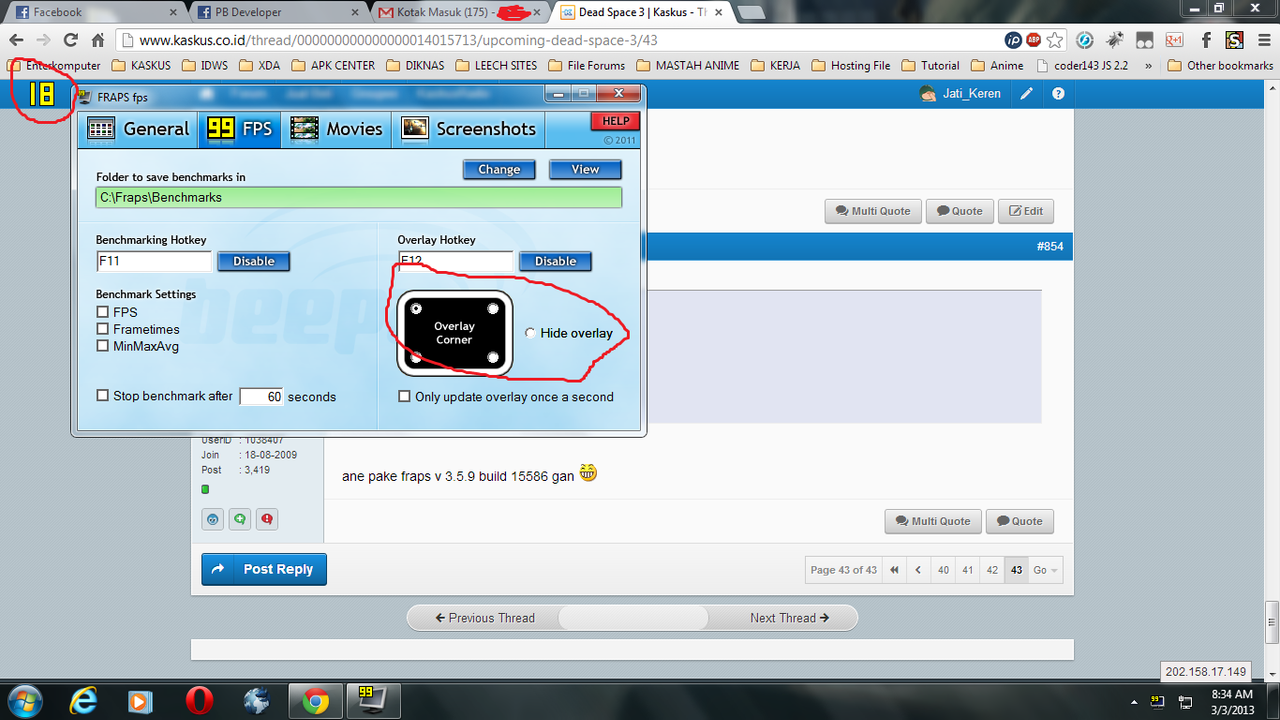The image size is (1280, 720).
Task: Click the Benchmarking Hotkey F11 field
Action: (154, 261)
